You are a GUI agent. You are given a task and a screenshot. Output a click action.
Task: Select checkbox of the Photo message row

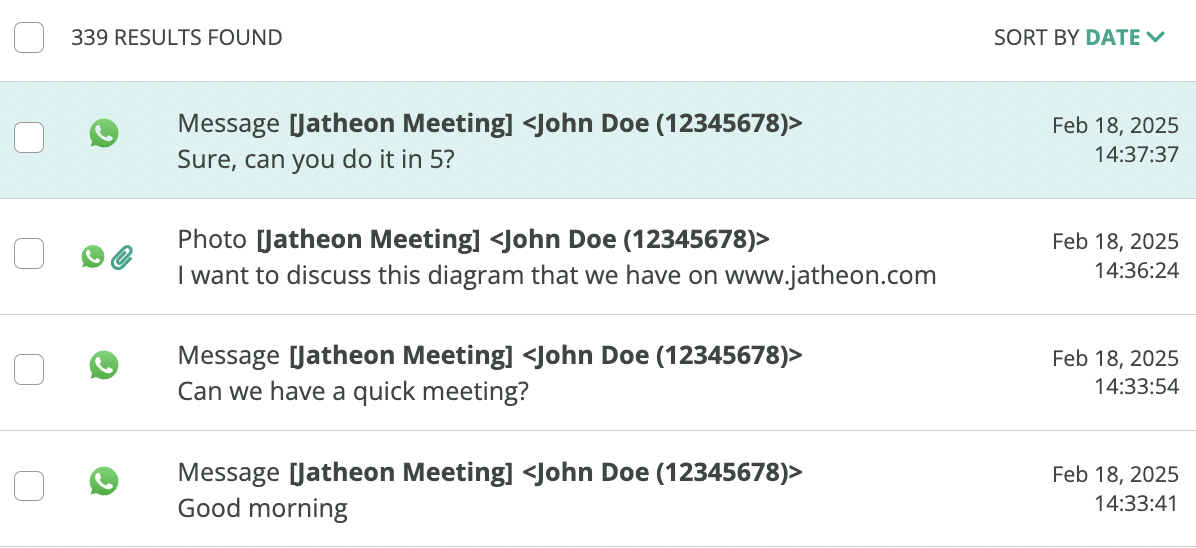(29, 253)
